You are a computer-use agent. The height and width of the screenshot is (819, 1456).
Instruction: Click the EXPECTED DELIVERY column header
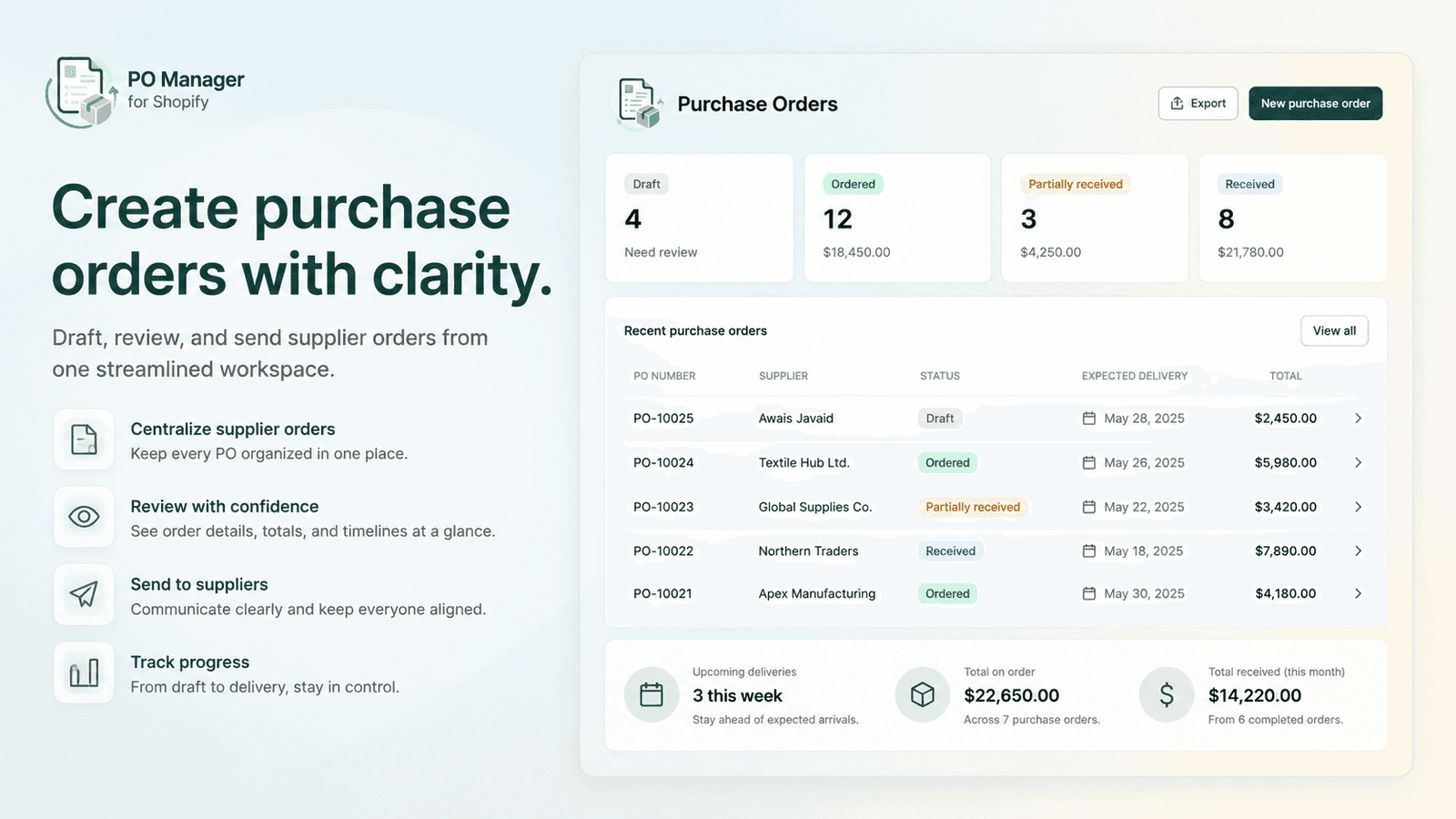point(1135,376)
